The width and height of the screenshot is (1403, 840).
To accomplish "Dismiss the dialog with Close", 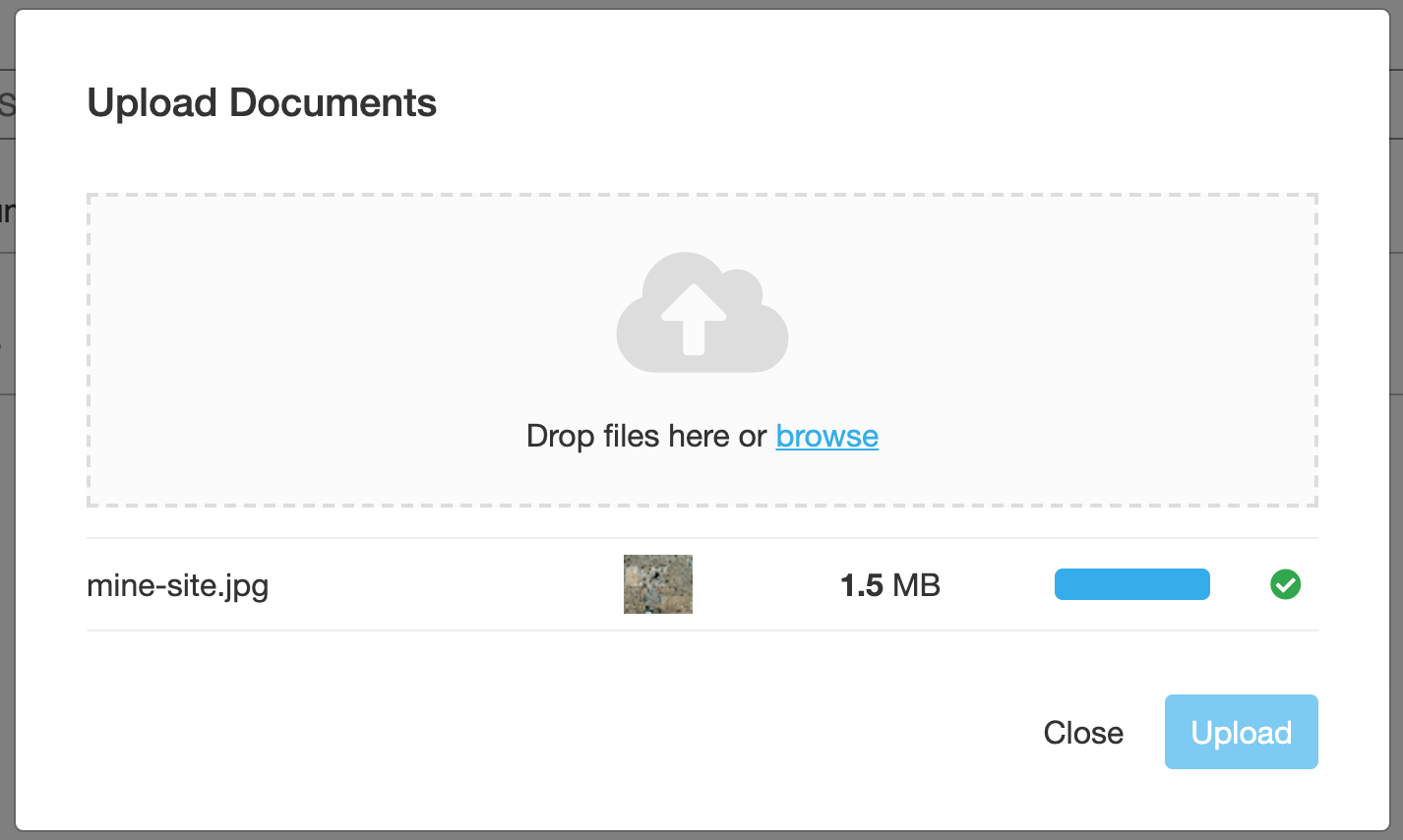I will [1083, 733].
